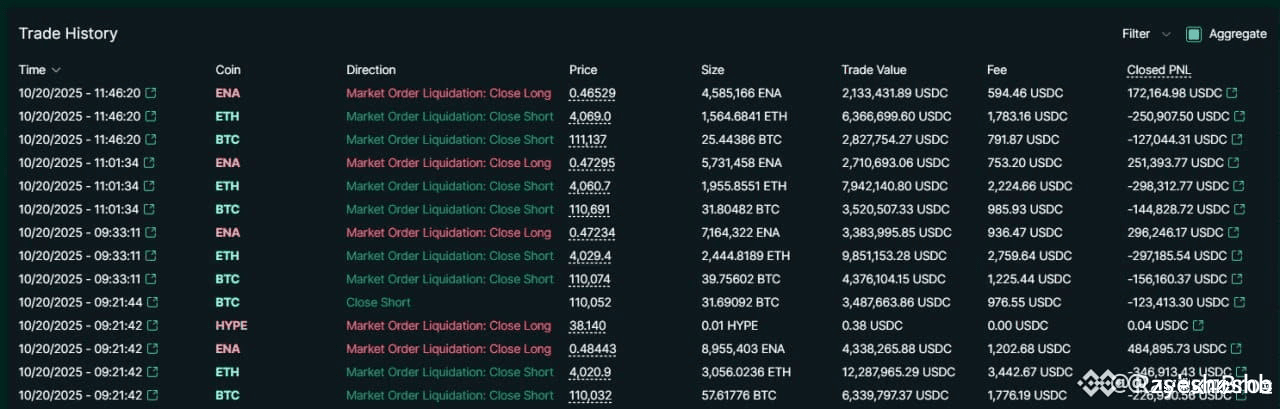The image size is (1280, 409).
Task: Open the HYPE coin link
Action: click(x=231, y=326)
